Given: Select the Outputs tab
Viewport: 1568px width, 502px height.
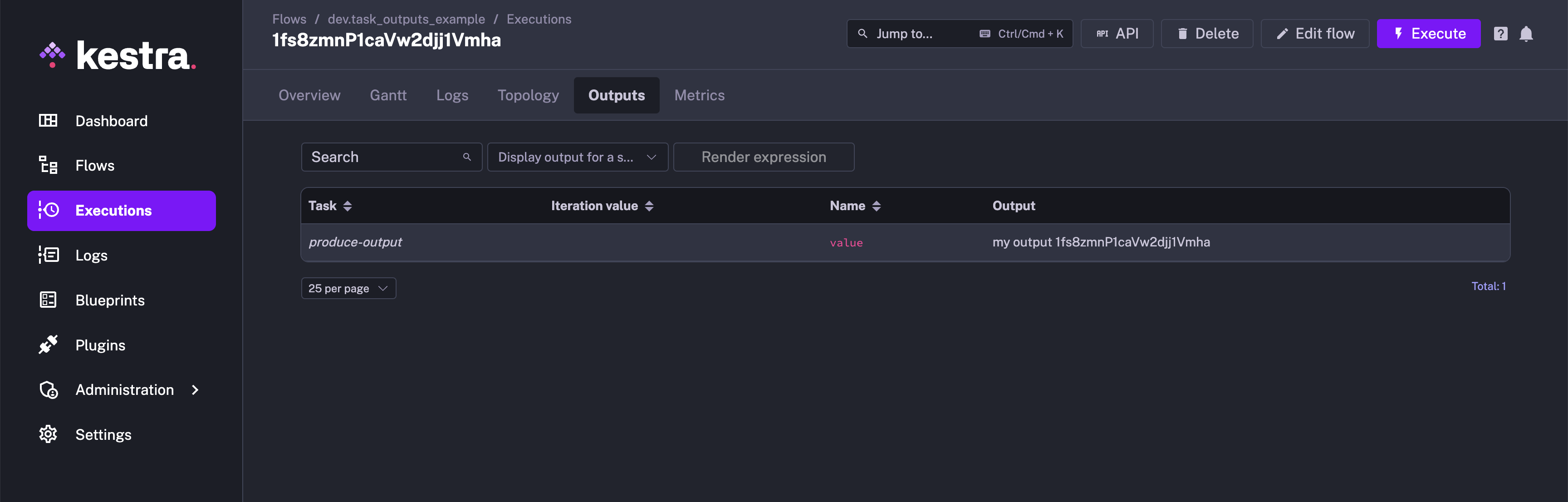Looking at the screenshot, I should [616, 95].
